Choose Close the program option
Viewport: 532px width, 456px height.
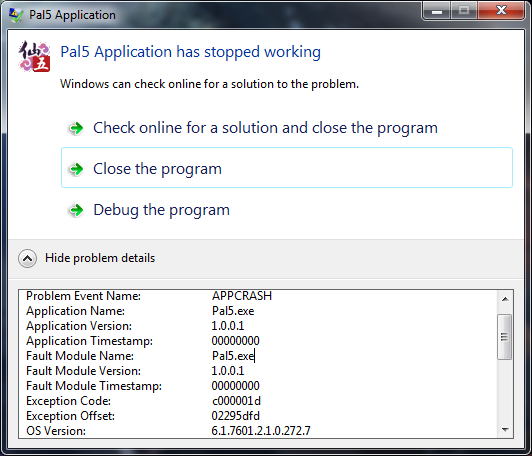287,168
